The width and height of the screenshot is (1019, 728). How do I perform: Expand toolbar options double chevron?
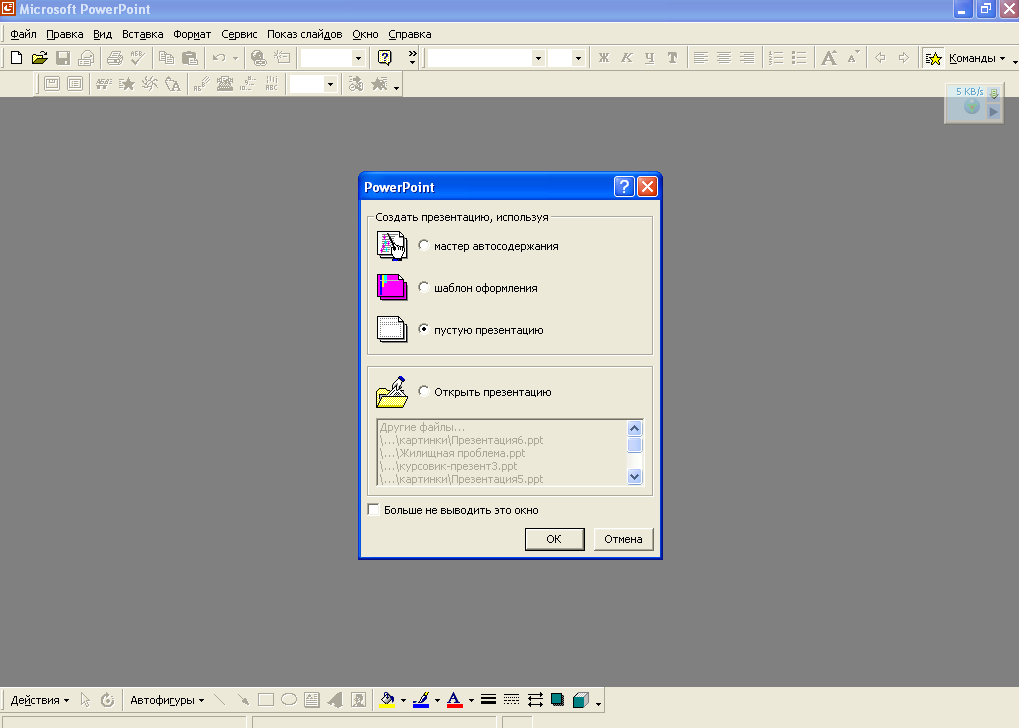tap(413, 58)
